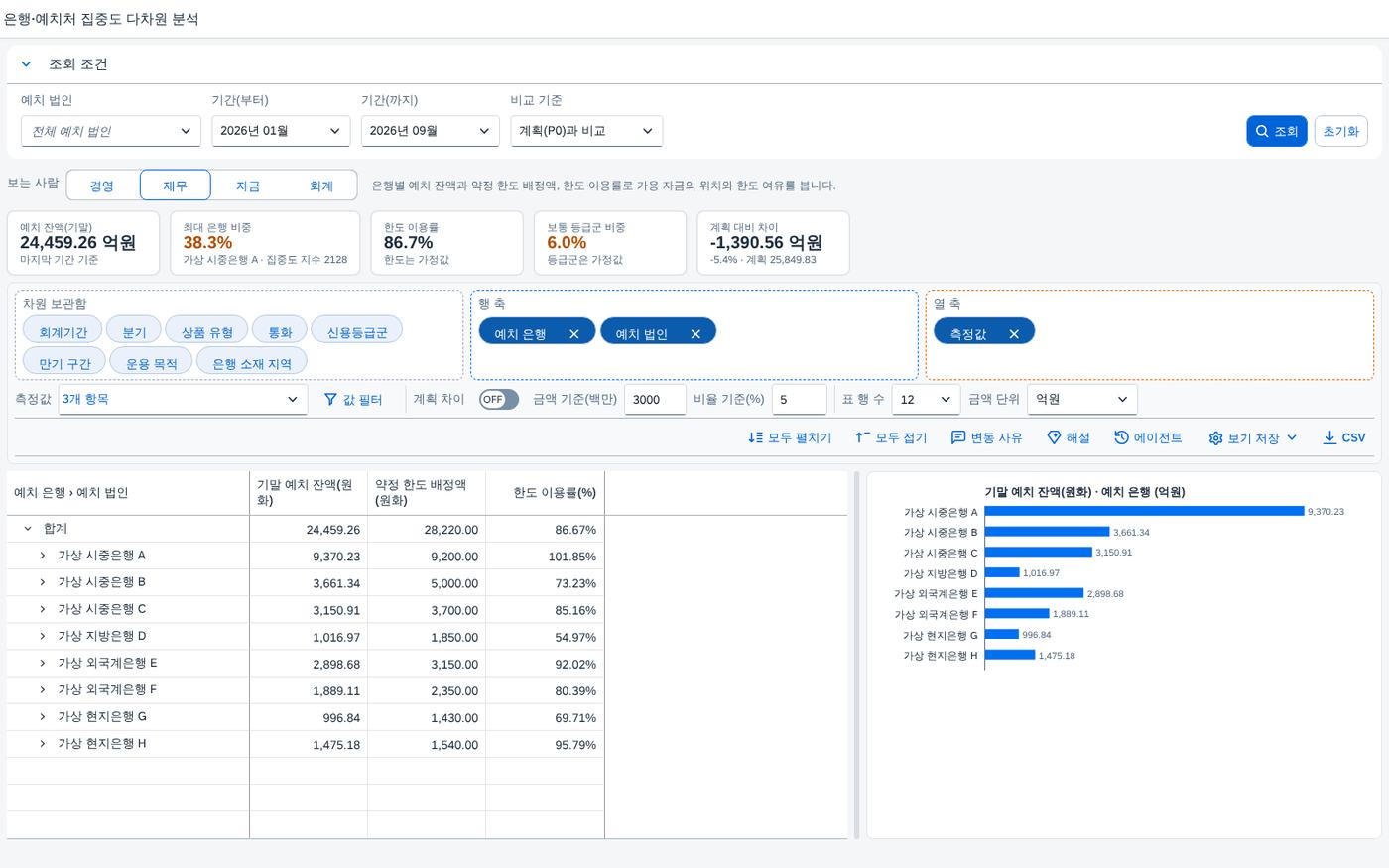Viewport: 1389px width, 868px height.
Task: Open 보기 저장 view settings
Action: (x=1253, y=437)
